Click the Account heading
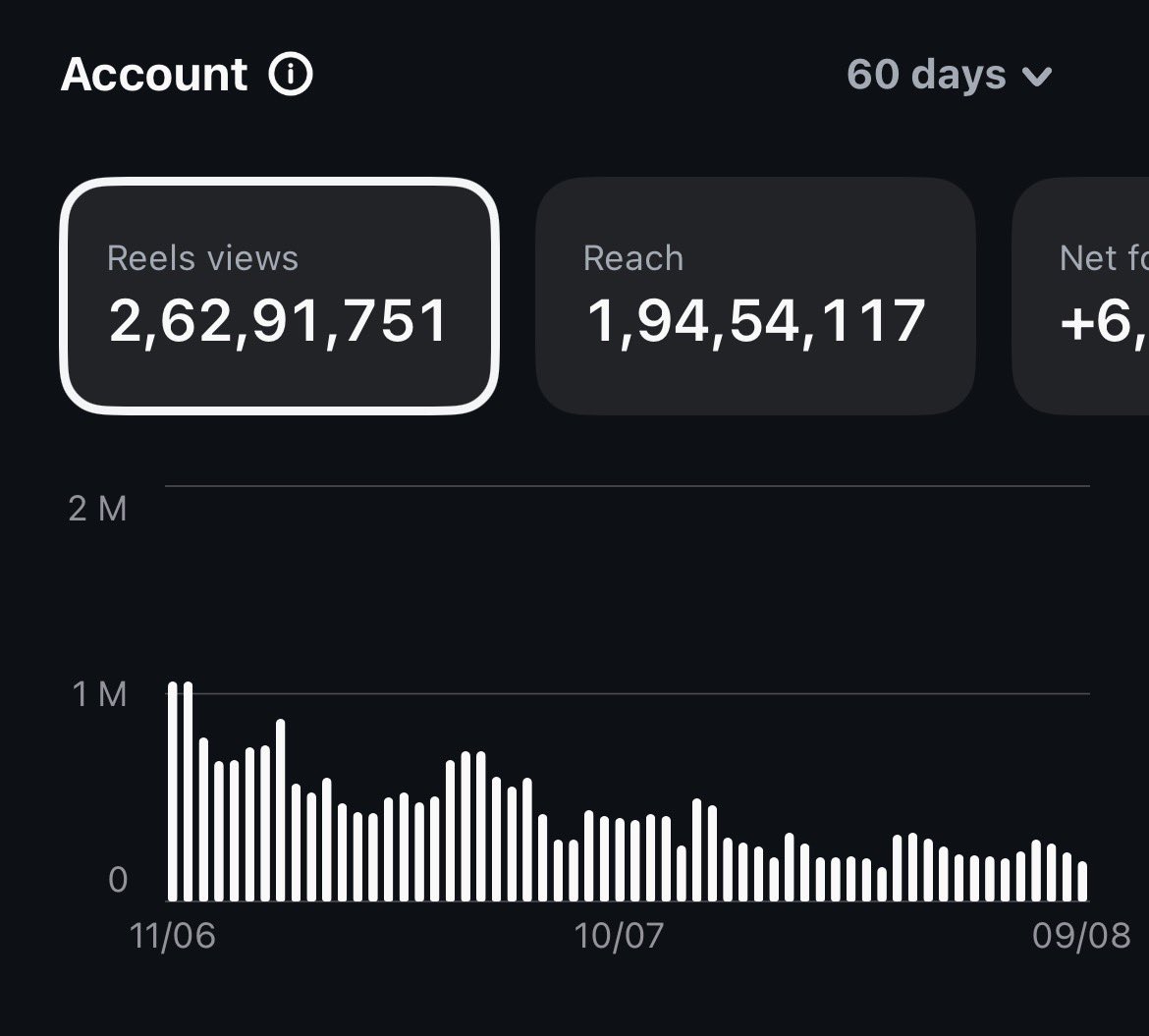The height and width of the screenshot is (1036, 1149). pos(154,75)
